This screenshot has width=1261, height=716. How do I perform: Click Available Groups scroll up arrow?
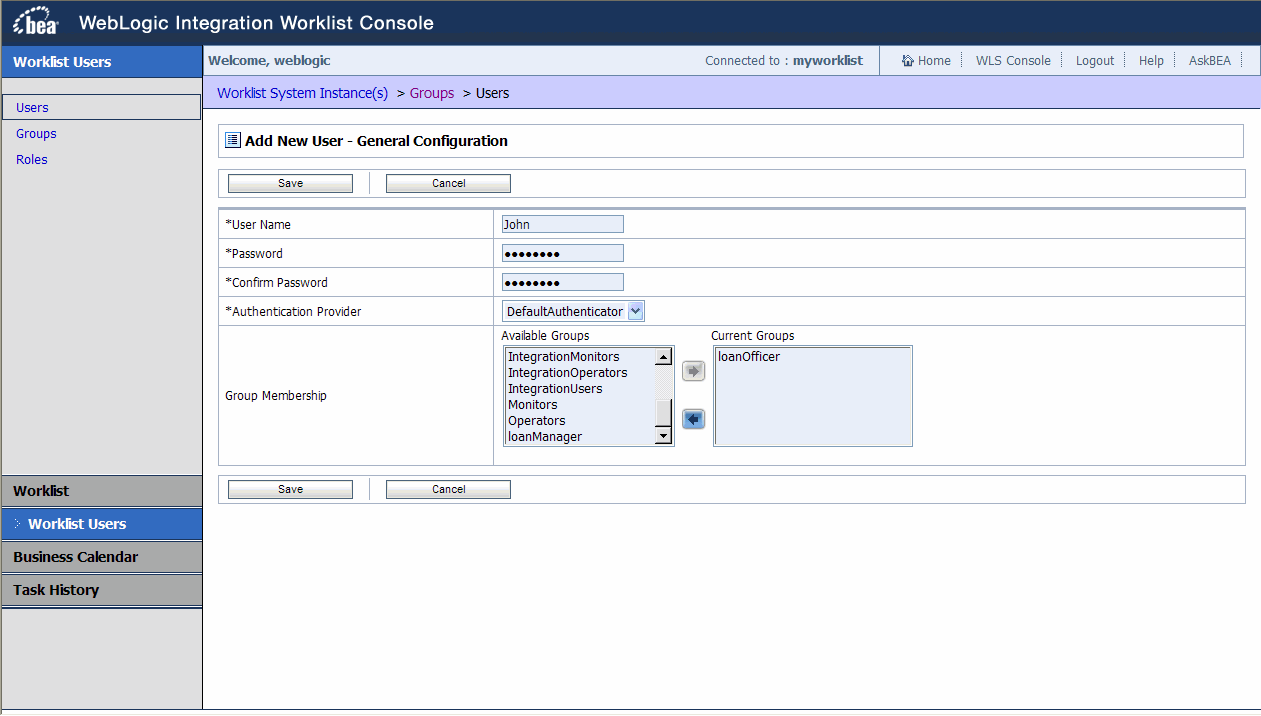[663, 357]
